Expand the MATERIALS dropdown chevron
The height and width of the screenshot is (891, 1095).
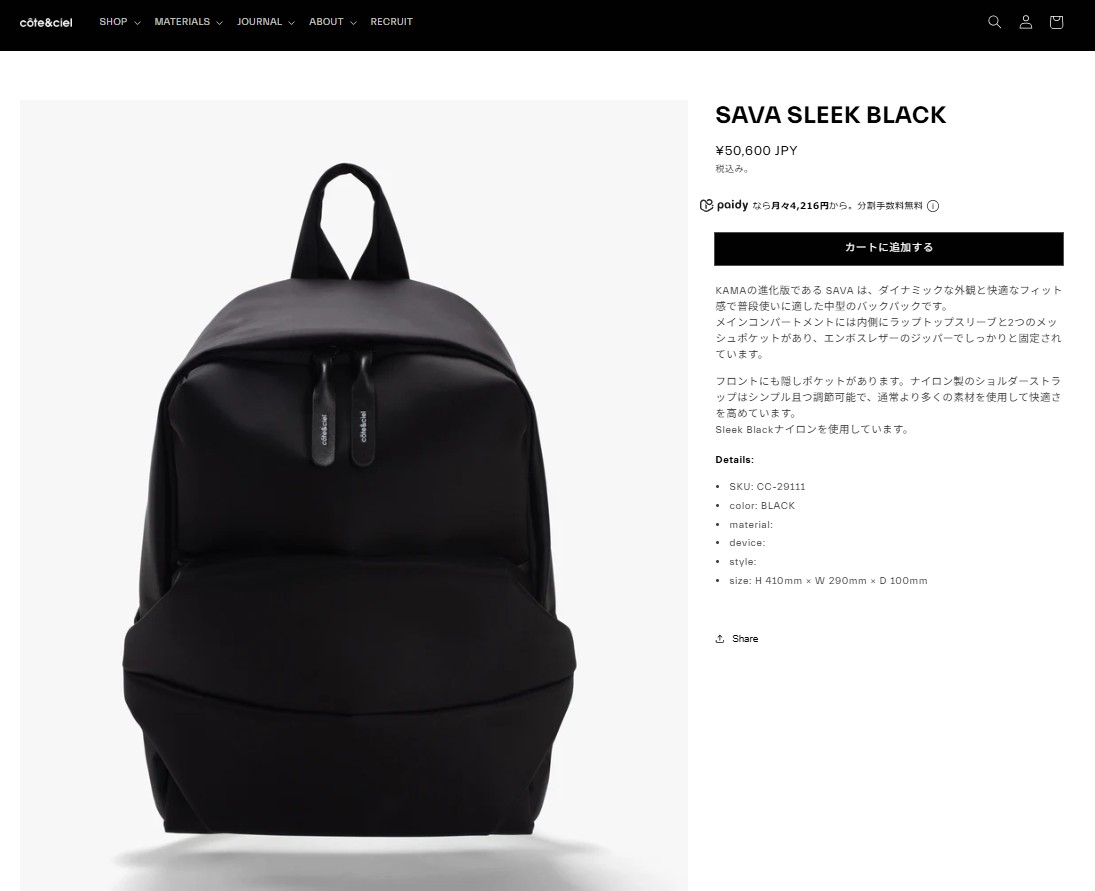tap(219, 23)
